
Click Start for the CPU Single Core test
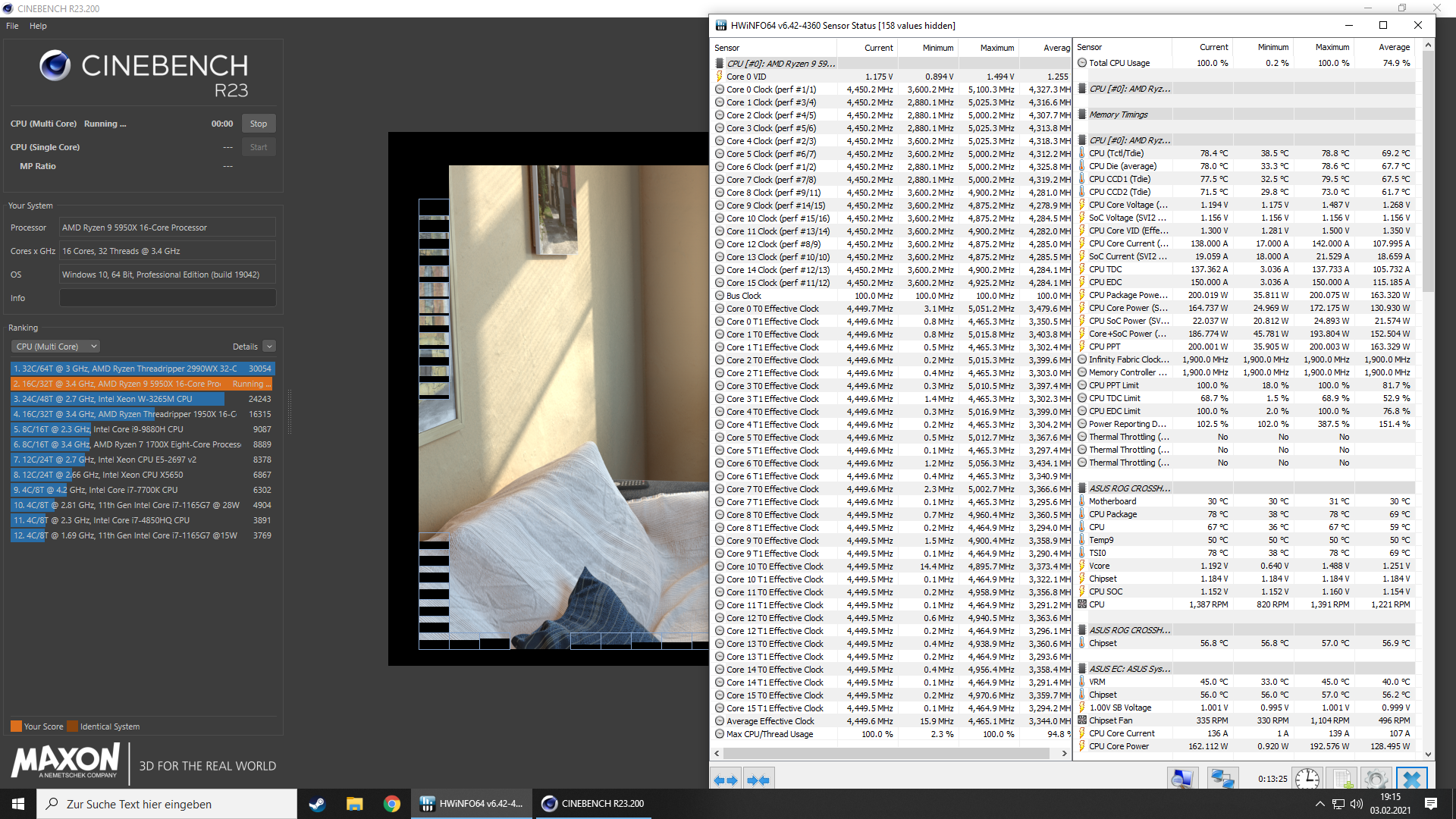coord(259,147)
